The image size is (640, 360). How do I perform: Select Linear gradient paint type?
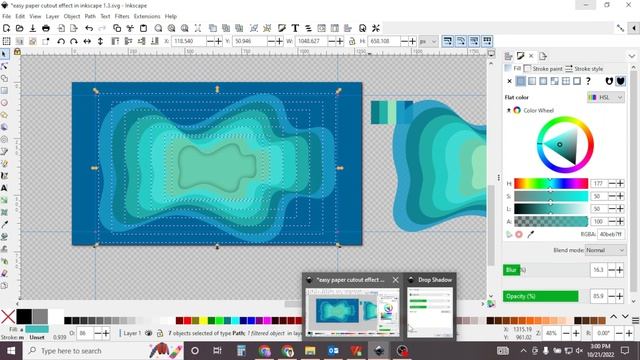tap(532, 81)
